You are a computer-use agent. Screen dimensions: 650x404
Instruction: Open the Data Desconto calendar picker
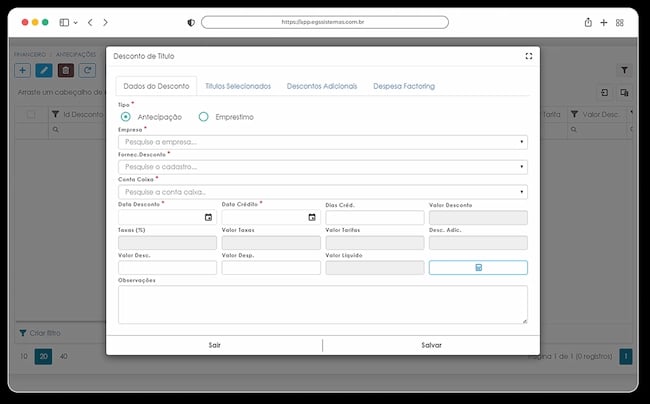208,217
